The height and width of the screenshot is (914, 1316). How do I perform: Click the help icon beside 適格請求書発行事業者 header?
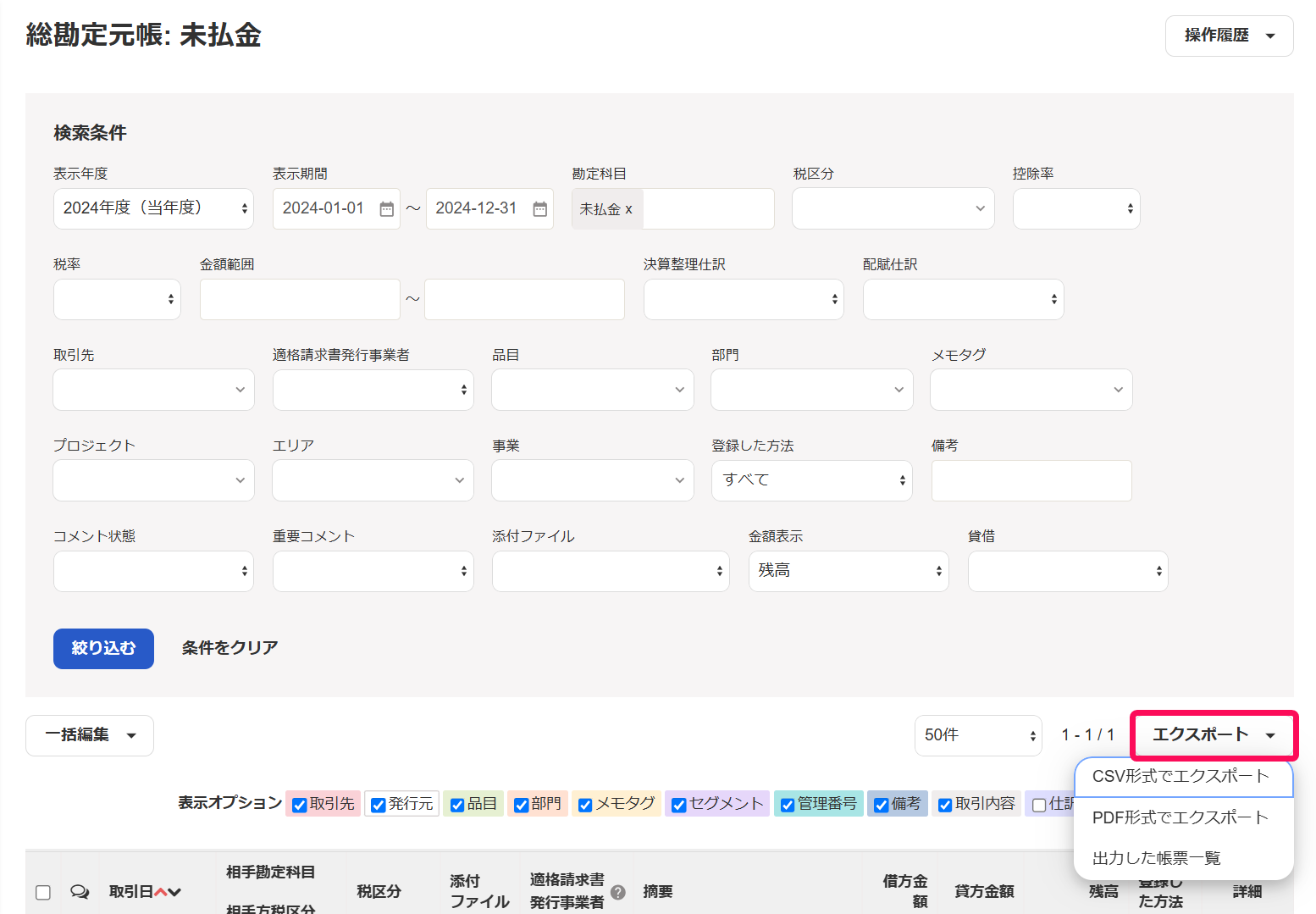618,892
